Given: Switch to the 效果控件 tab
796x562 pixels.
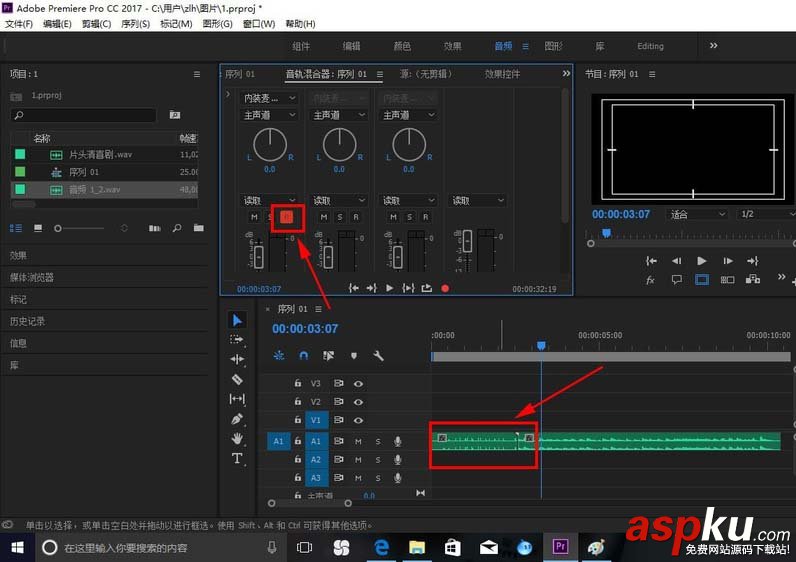Looking at the screenshot, I should (502, 74).
